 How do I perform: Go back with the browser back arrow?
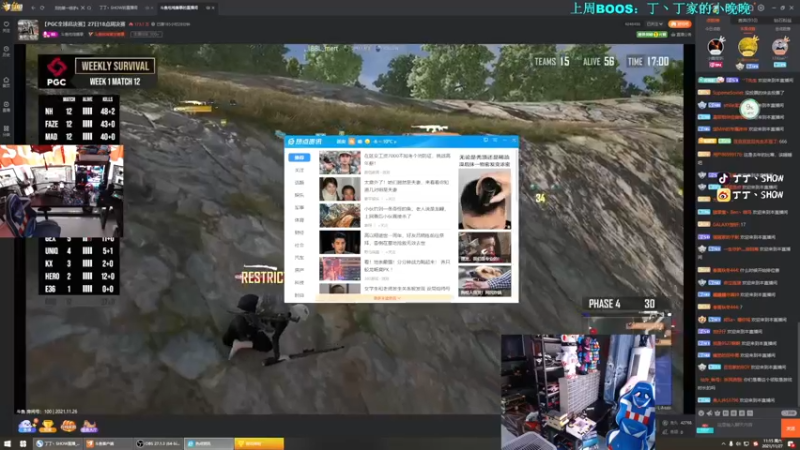point(33,8)
